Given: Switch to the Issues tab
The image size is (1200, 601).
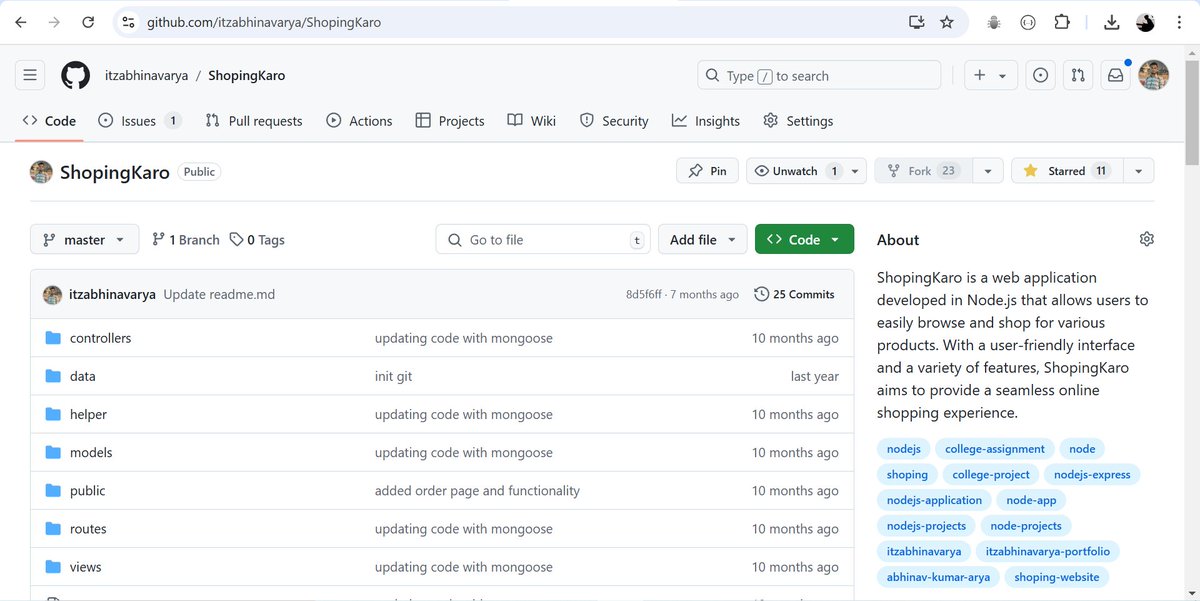Looking at the screenshot, I should 139,121.
